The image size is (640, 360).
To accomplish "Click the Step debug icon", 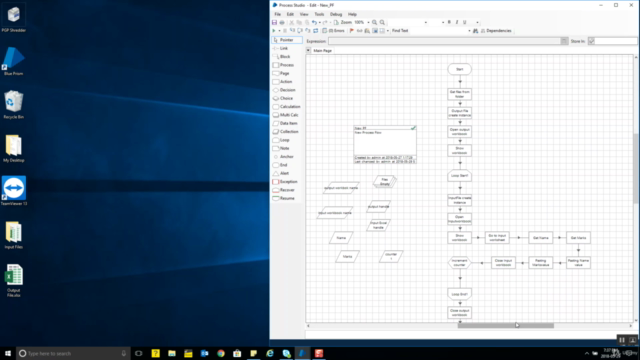I will pos(292,31).
